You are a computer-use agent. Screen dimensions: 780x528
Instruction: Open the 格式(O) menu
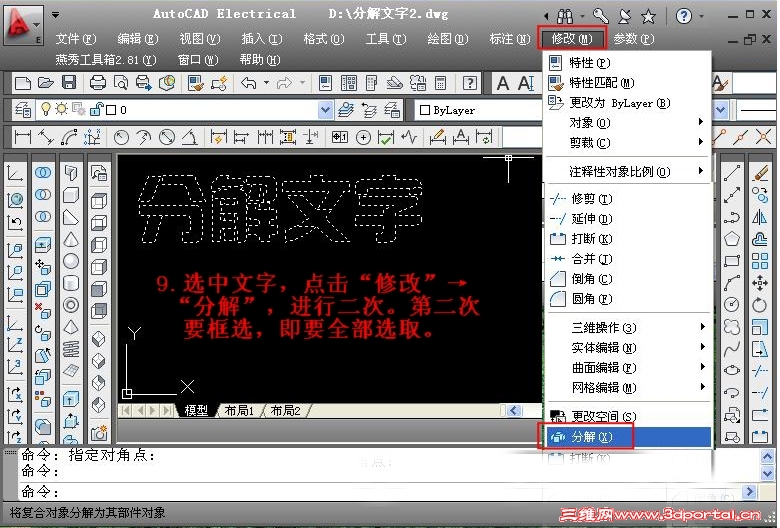tap(324, 39)
